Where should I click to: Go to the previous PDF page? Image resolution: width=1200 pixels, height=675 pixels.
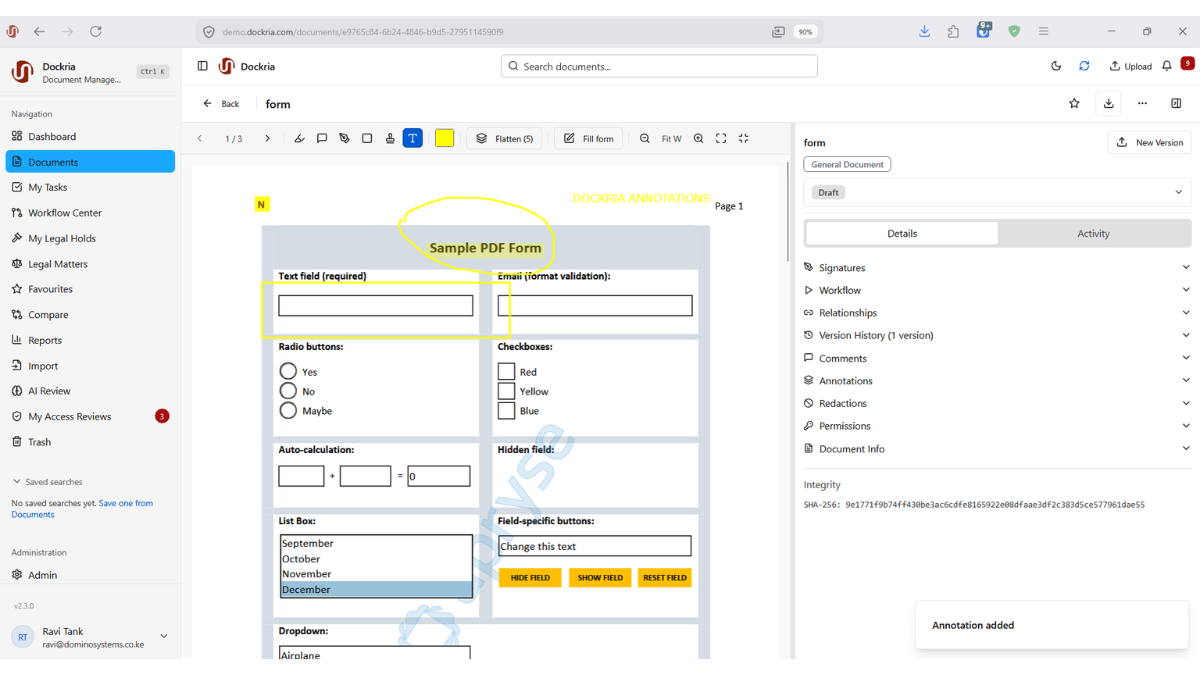[200, 138]
